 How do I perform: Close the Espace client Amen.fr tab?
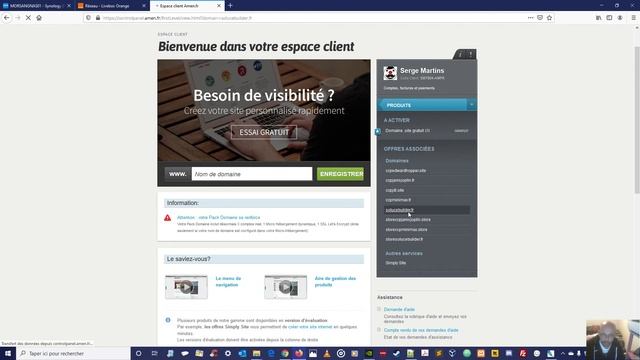[x=219, y=6]
